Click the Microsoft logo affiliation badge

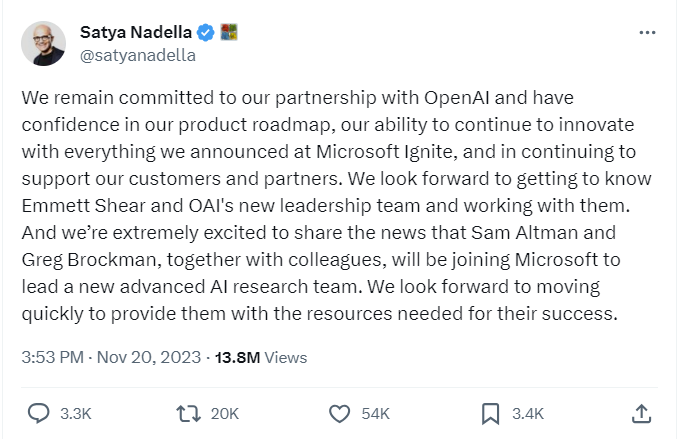click(x=228, y=33)
